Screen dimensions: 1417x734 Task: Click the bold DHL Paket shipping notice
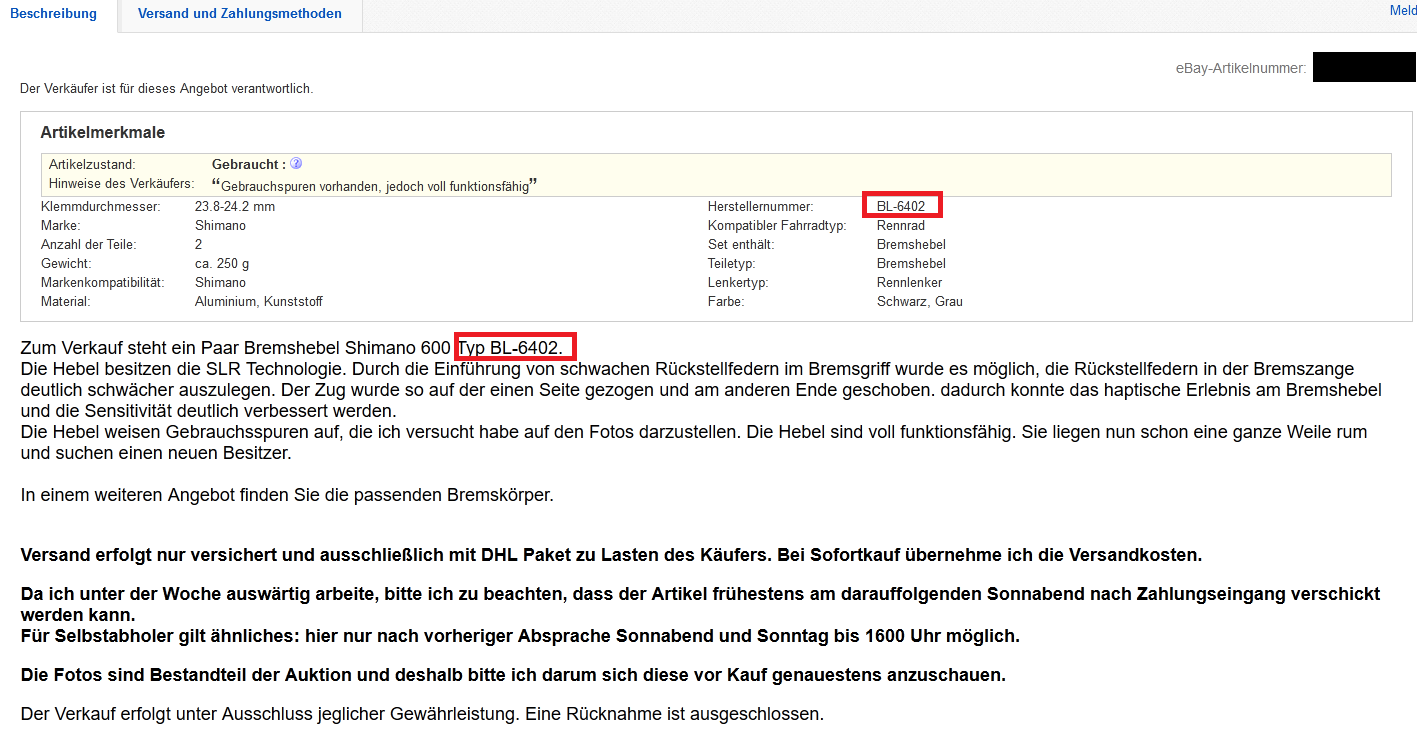click(x=611, y=555)
